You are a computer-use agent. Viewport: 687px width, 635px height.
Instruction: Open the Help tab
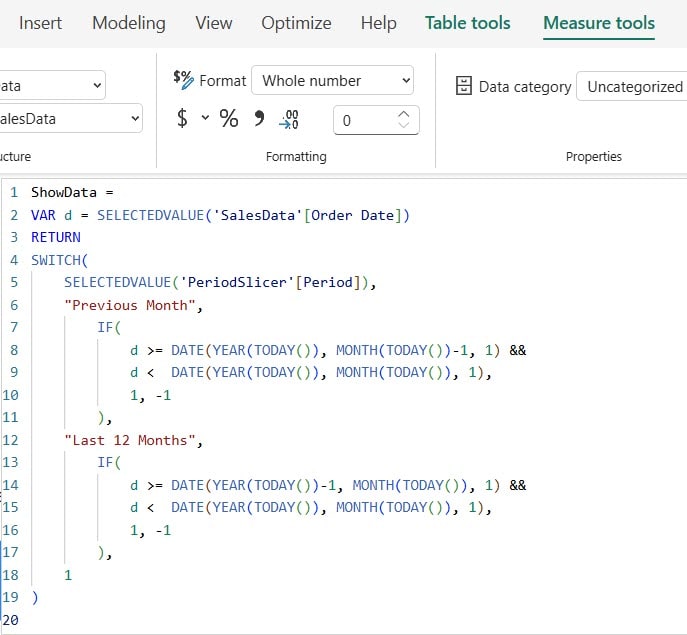pyautogui.click(x=379, y=23)
